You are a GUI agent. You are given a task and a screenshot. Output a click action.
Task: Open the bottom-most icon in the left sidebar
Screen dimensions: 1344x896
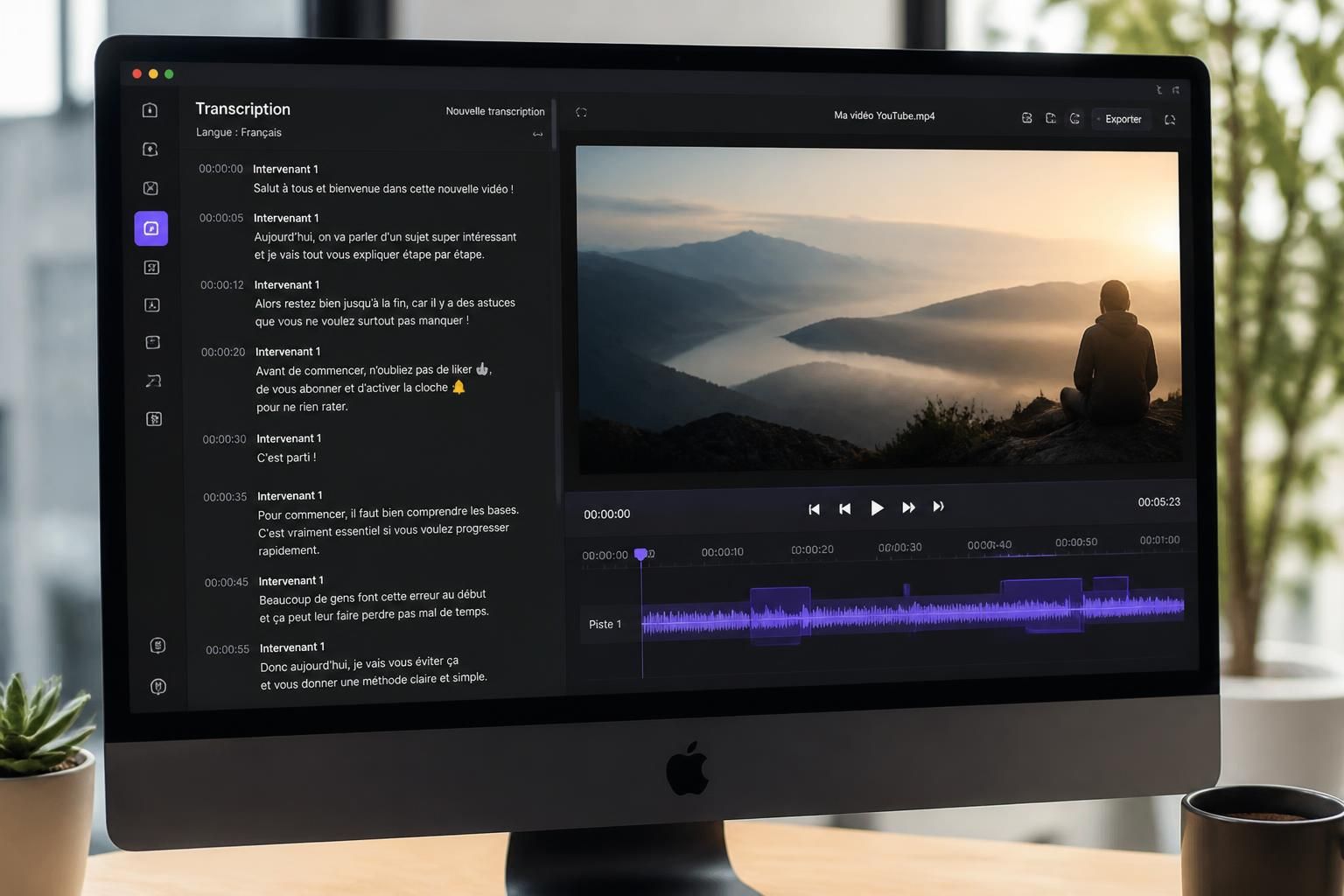(x=158, y=686)
